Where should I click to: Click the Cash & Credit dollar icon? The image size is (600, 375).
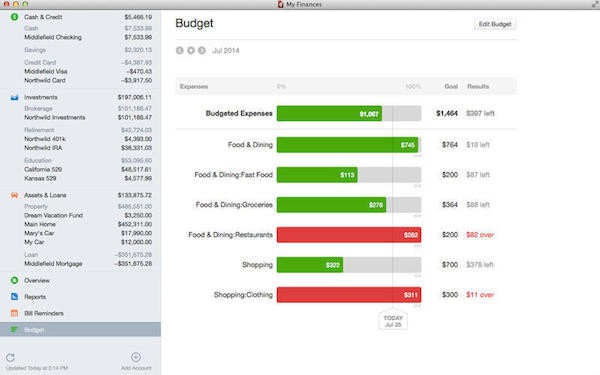pos(15,17)
